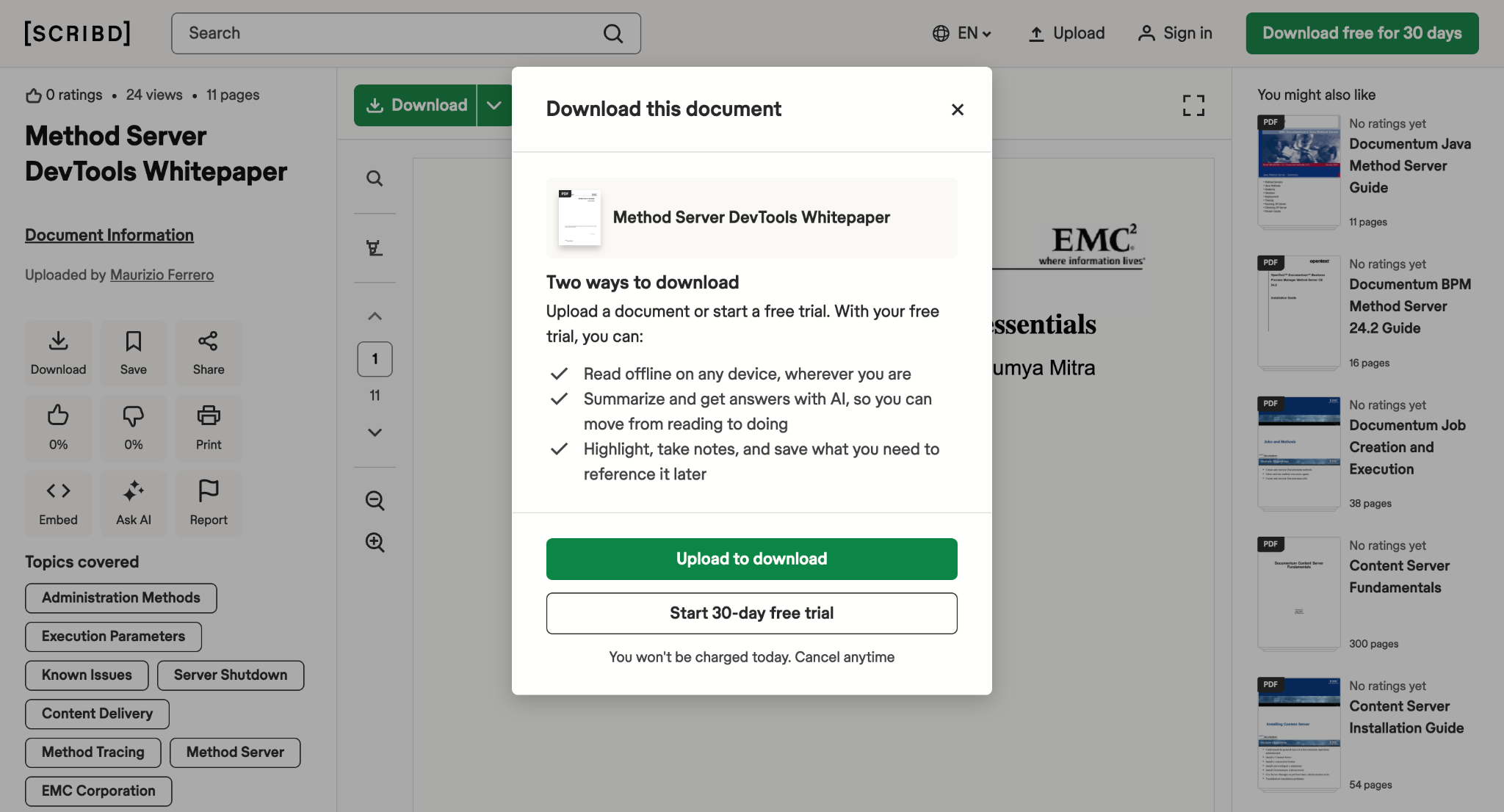Select Method Tracing topic tag

pyautogui.click(x=93, y=753)
